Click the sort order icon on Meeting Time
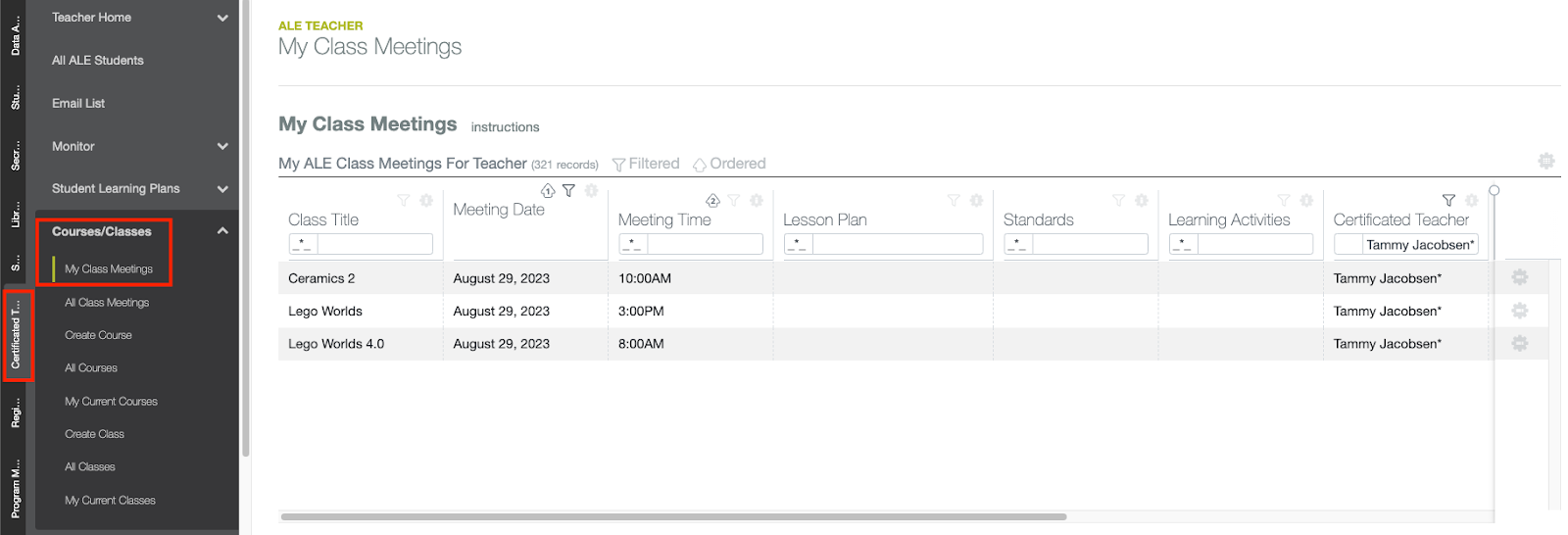This screenshot has height=535, width=1568. coord(712,200)
